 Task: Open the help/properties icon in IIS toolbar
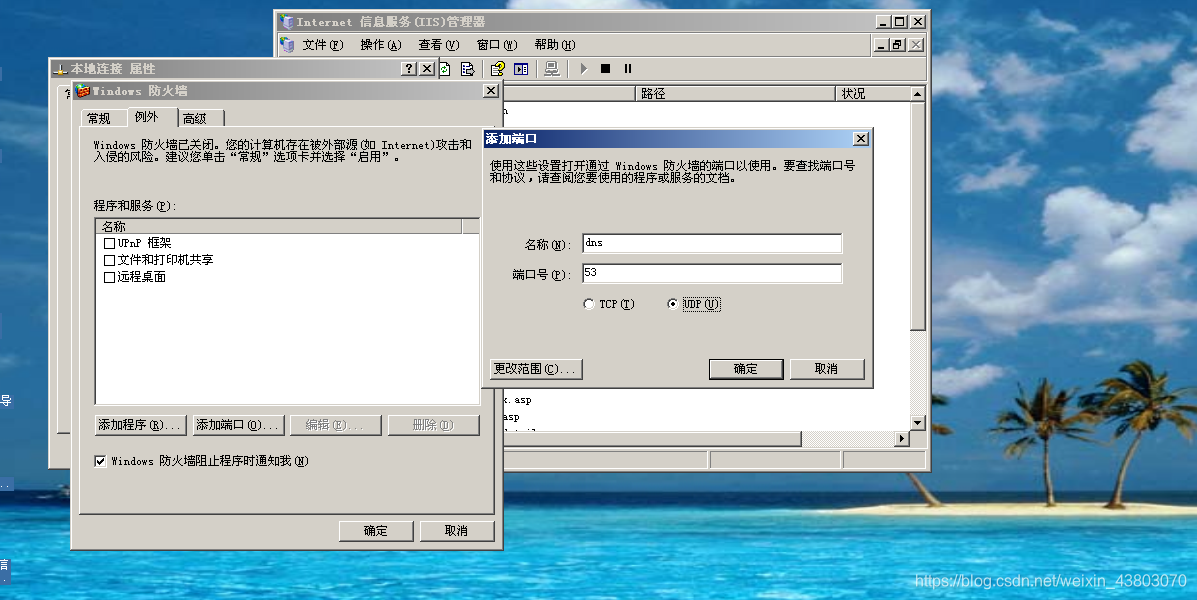[498, 69]
